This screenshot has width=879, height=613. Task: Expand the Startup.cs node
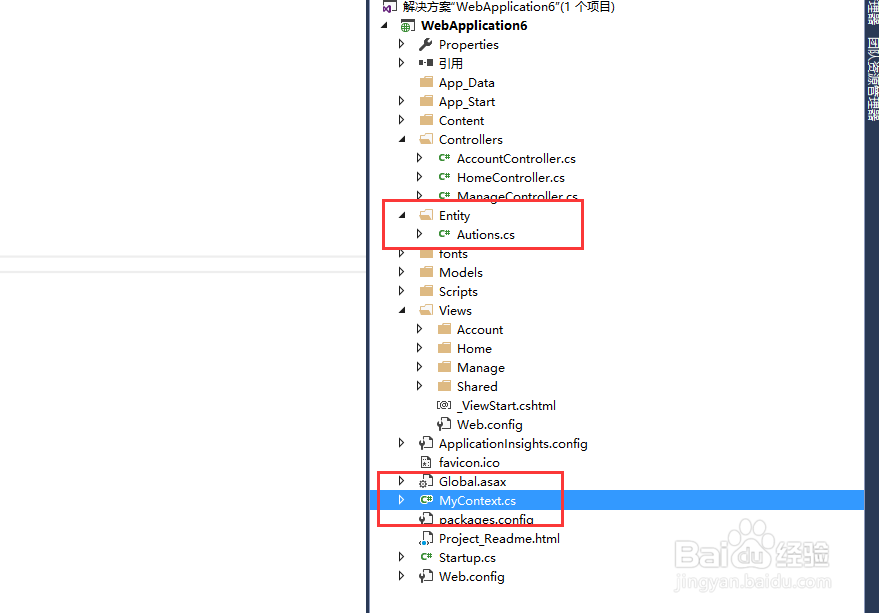pos(401,557)
